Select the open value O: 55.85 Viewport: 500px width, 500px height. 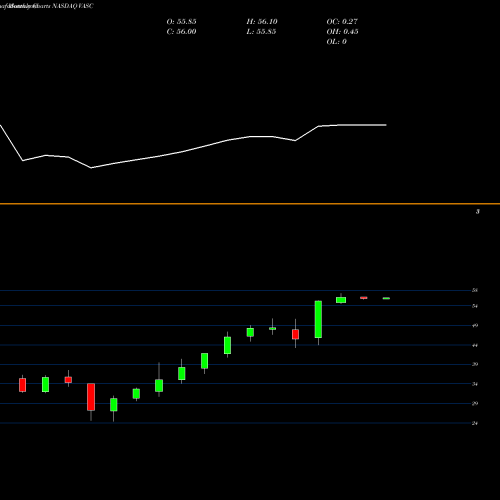[181, 22]
